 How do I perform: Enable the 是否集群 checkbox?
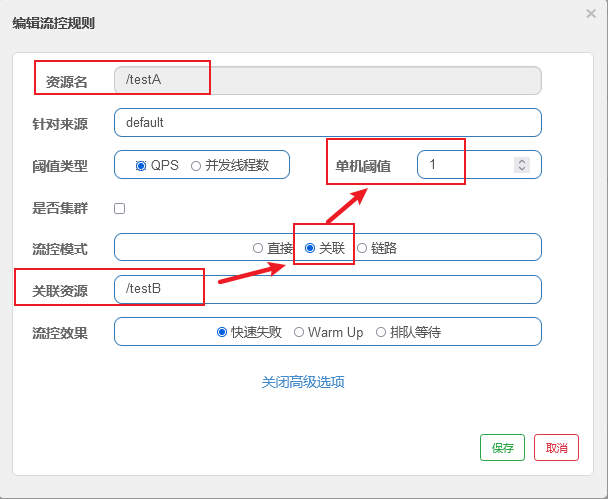120,208
